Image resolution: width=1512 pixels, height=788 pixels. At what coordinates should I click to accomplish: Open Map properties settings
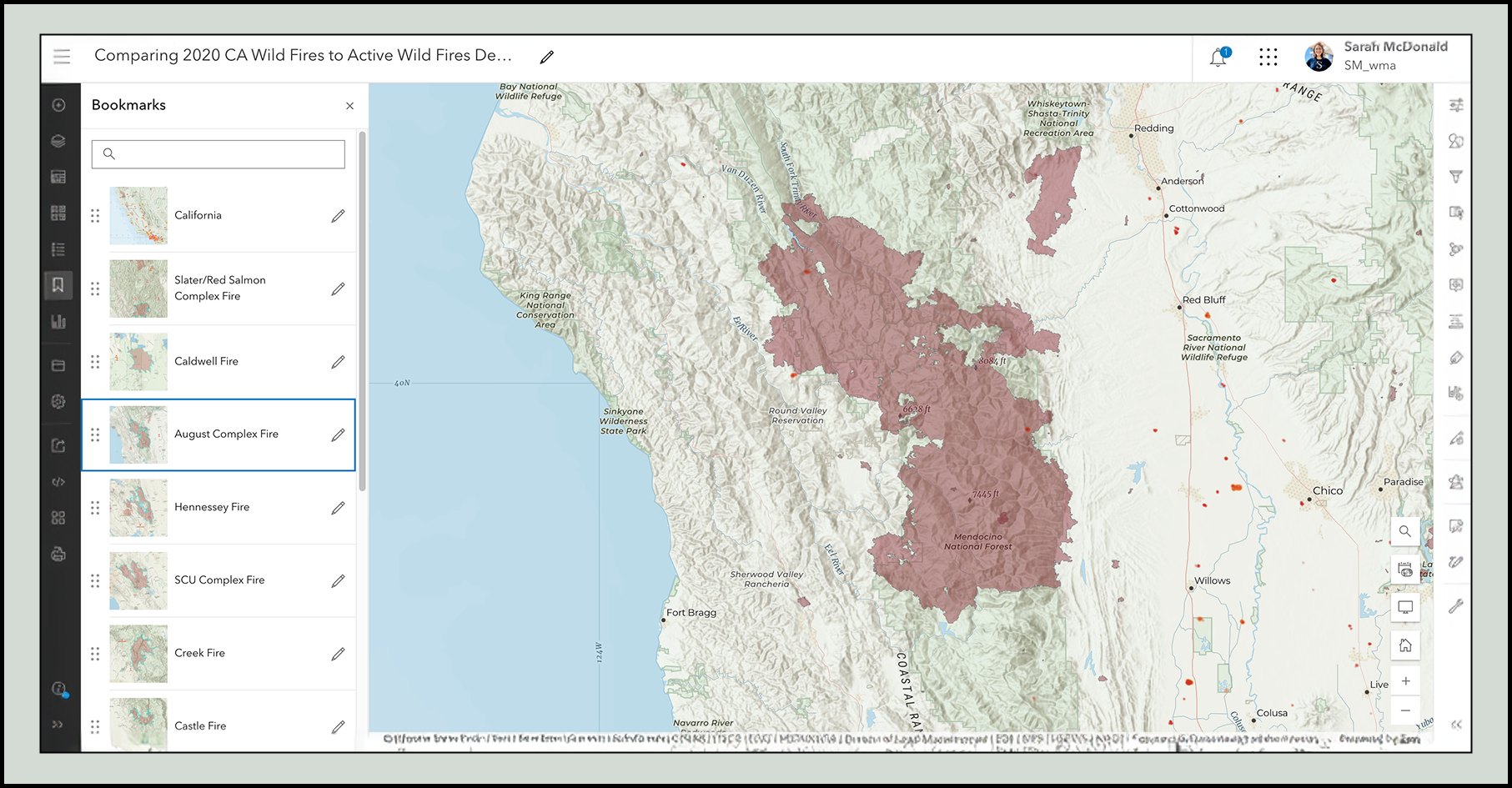coord(58,401)
